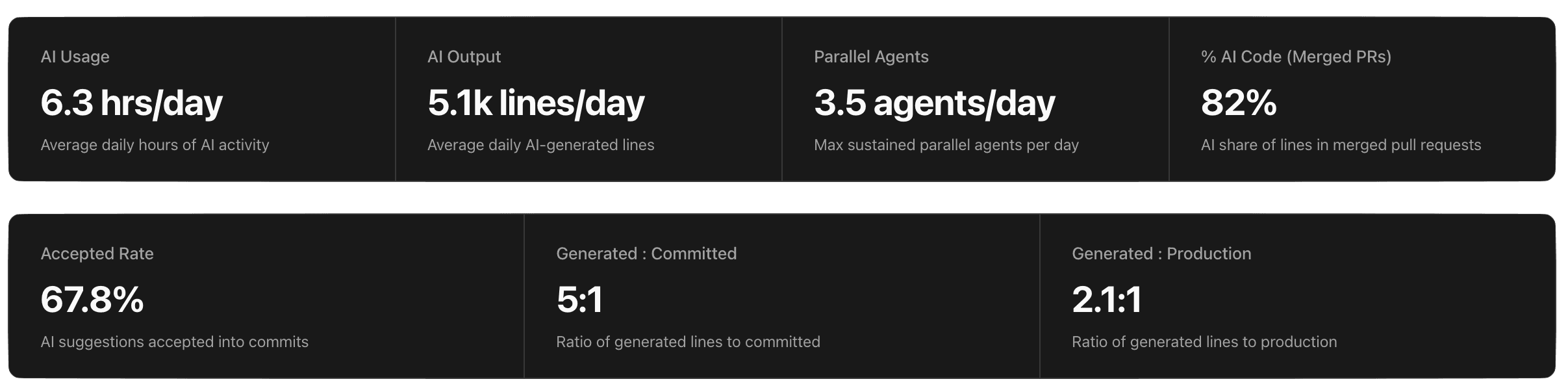
Task: Click 'Average daily AI-generated lines' description
Action: [540, 145]
